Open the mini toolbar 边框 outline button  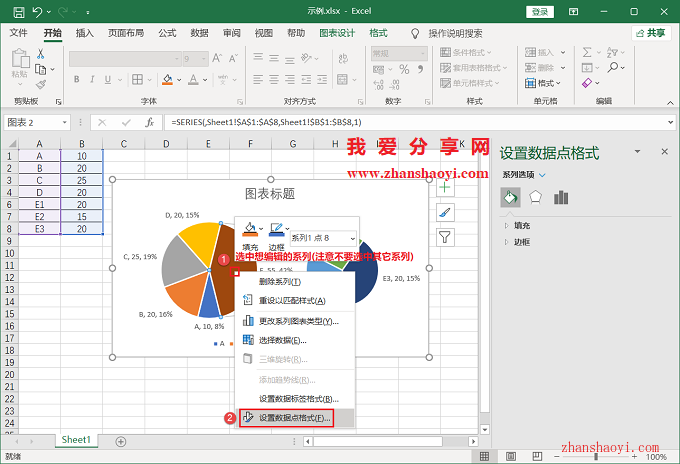(x=277, y=236)
